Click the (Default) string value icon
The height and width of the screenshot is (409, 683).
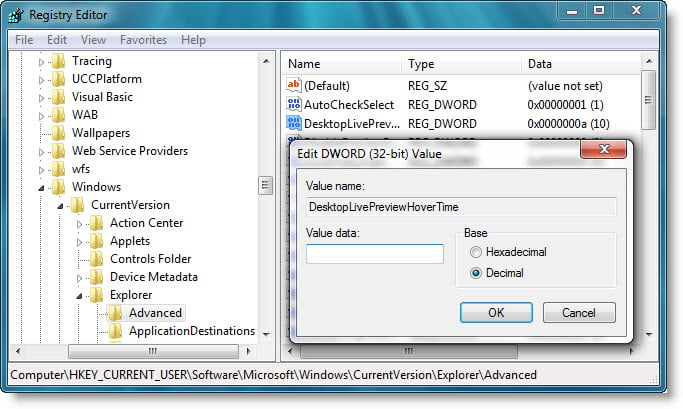[x=294, y=85]
